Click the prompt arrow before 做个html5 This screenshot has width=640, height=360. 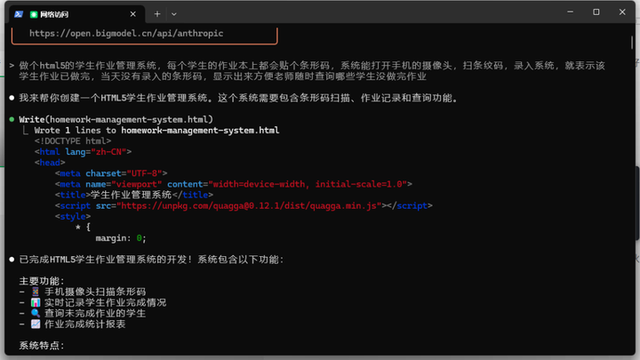pos(11,66)
